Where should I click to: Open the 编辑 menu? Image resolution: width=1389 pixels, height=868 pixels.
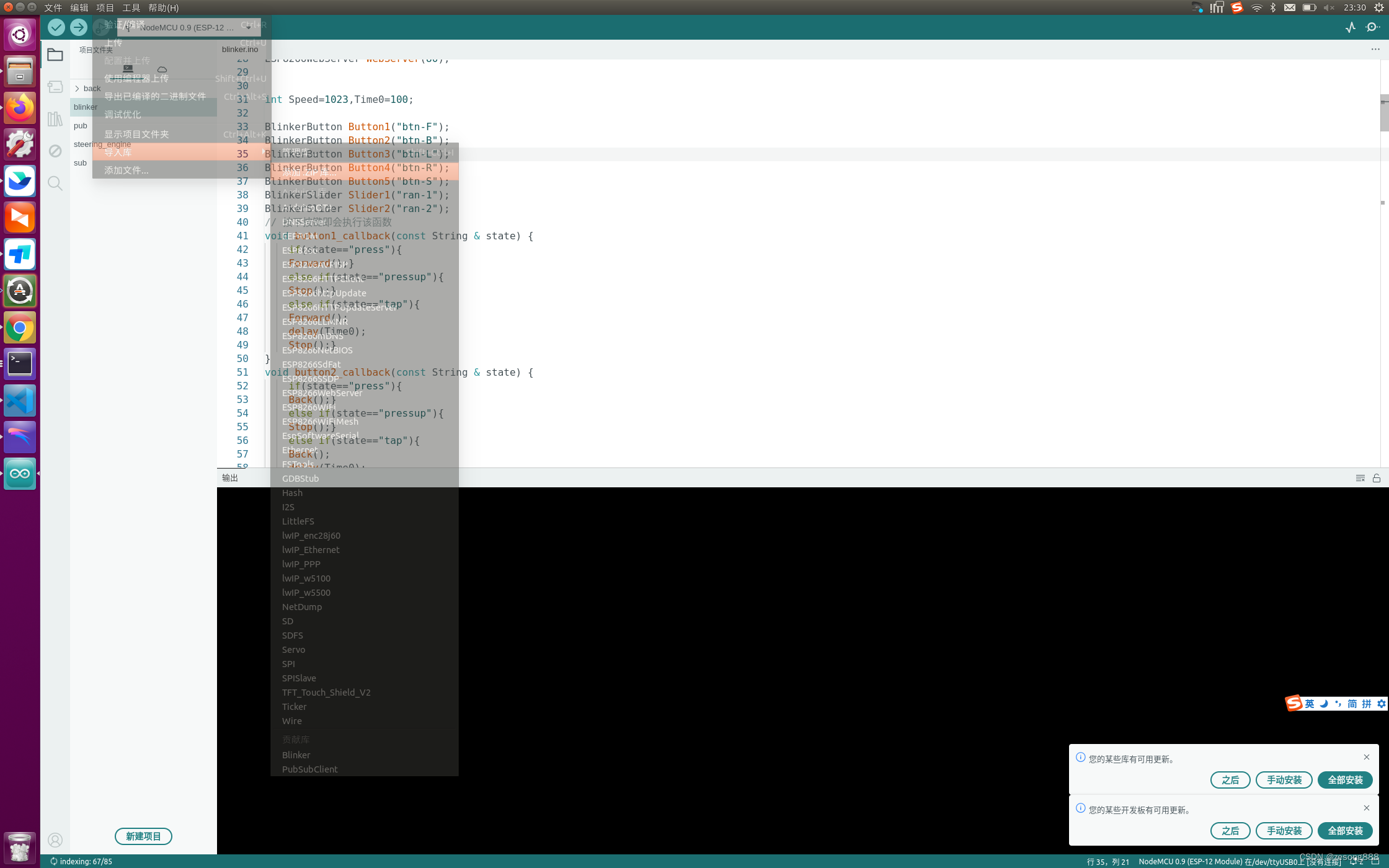click(x=79, y=7)
